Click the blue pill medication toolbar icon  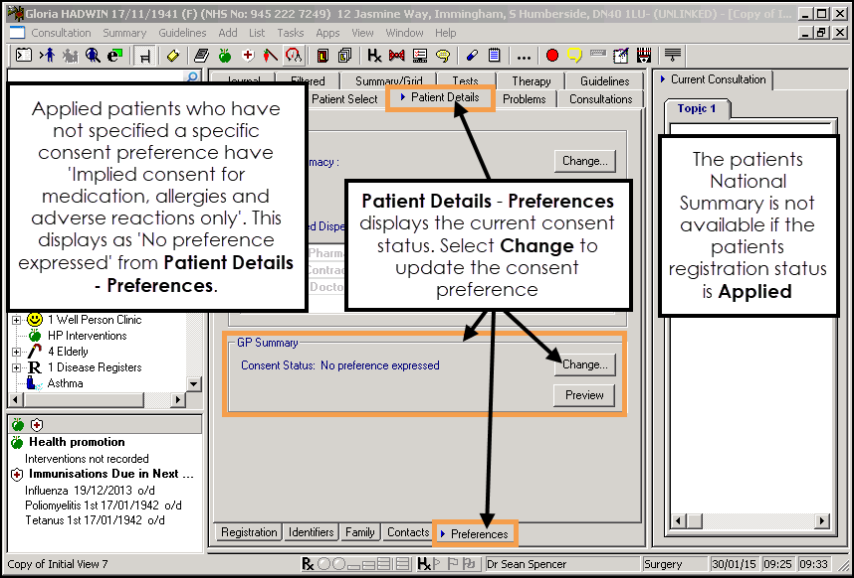coord(472,55)
